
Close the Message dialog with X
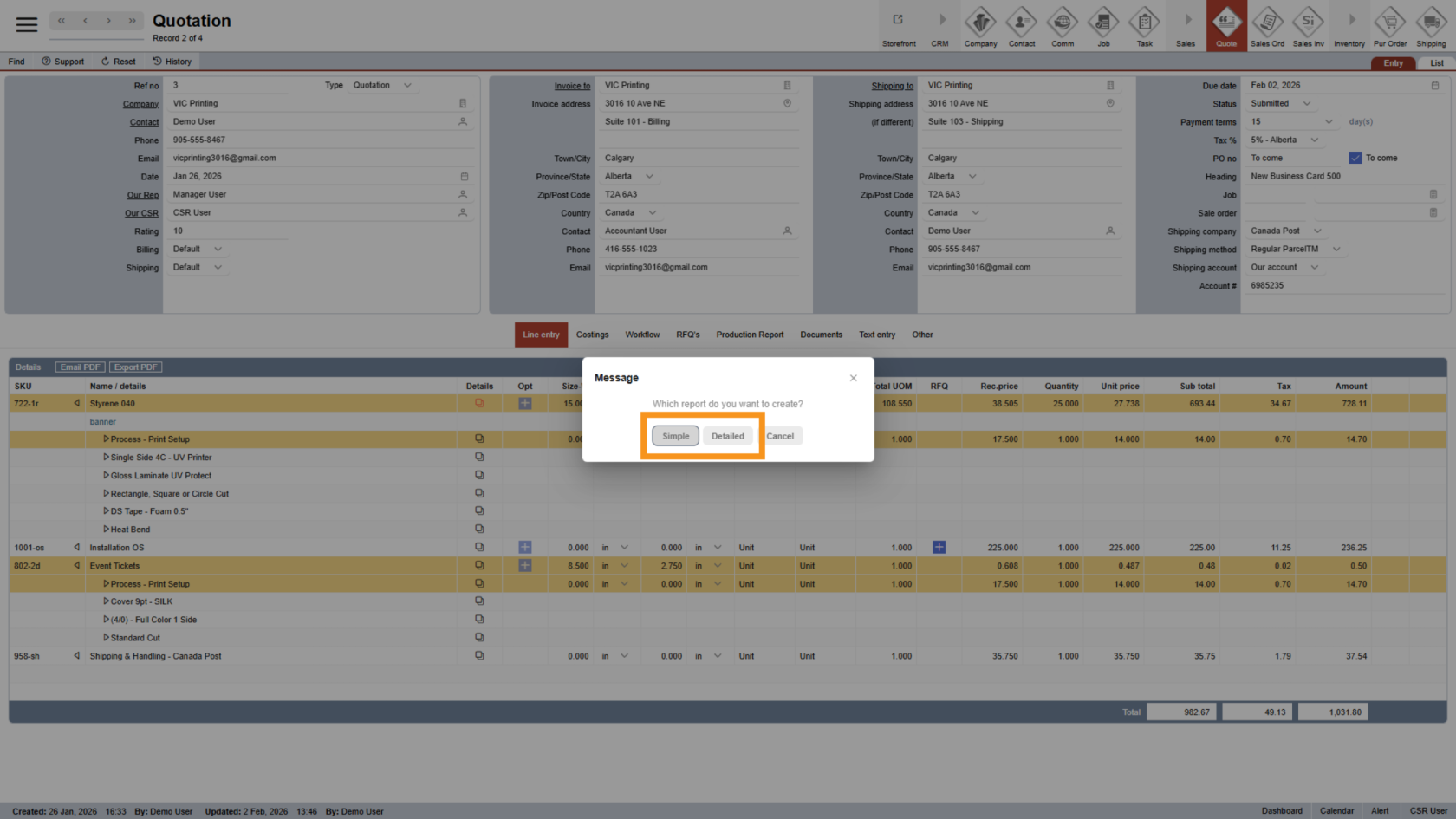854,378
